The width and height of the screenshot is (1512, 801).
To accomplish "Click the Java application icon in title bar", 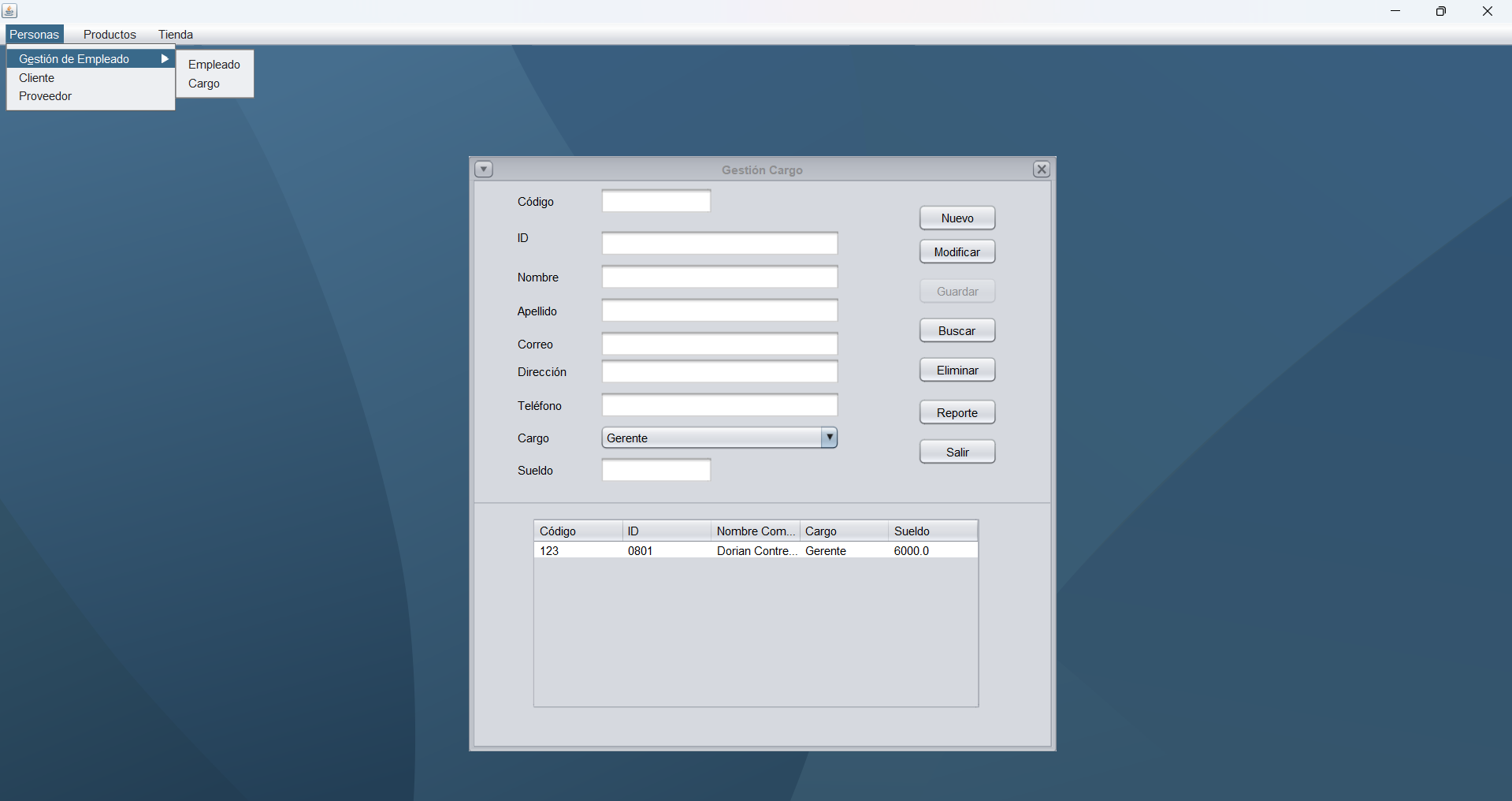I will tap(9, 11).
